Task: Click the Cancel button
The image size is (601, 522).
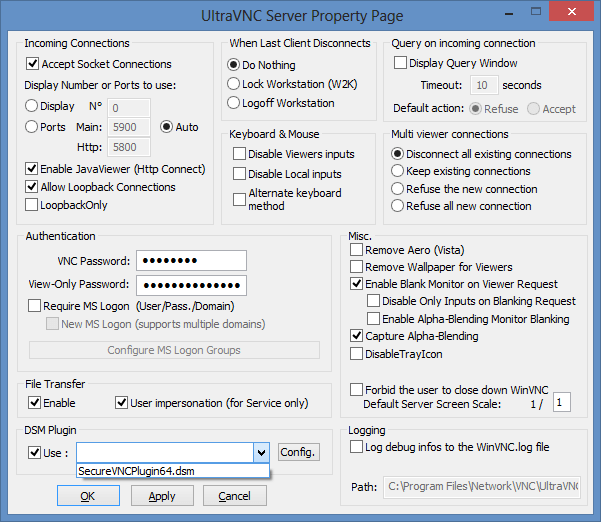Action: (x=235, y=496)
